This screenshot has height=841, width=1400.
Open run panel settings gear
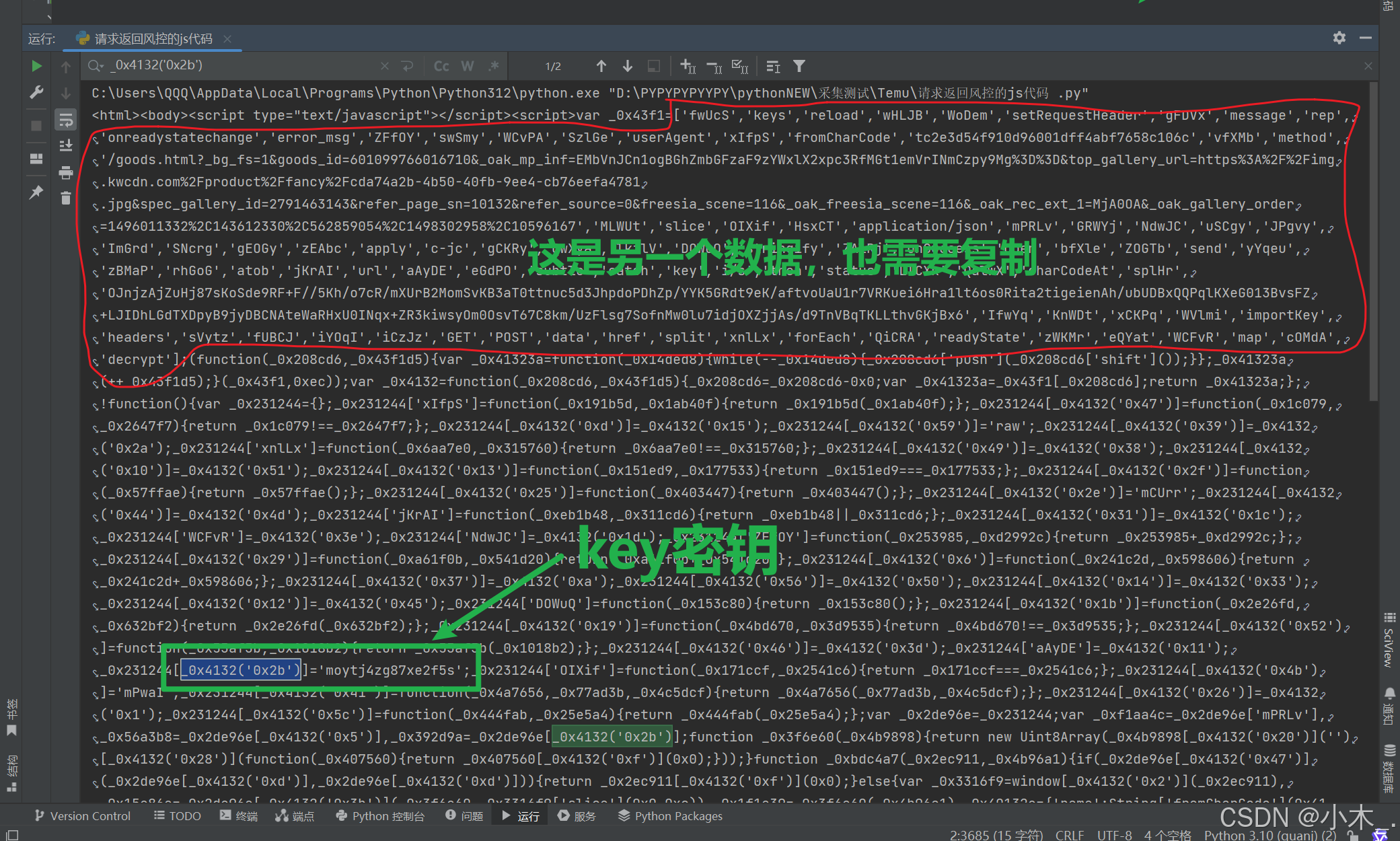[x=1339, y=38]
